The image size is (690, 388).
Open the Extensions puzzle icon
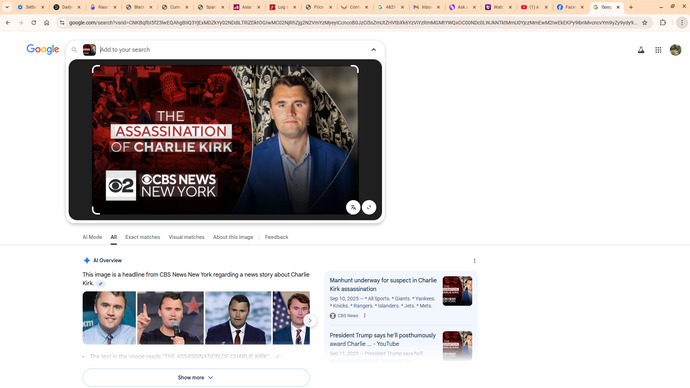pos(663,22)
